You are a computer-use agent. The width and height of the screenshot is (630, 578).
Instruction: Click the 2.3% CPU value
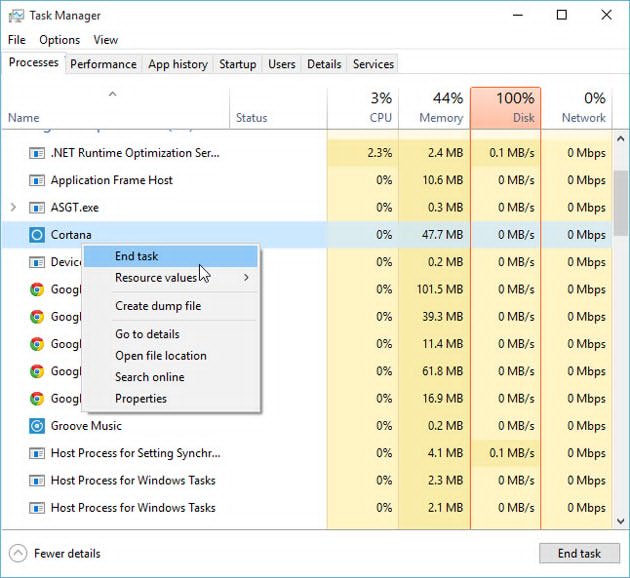point(379,153)
